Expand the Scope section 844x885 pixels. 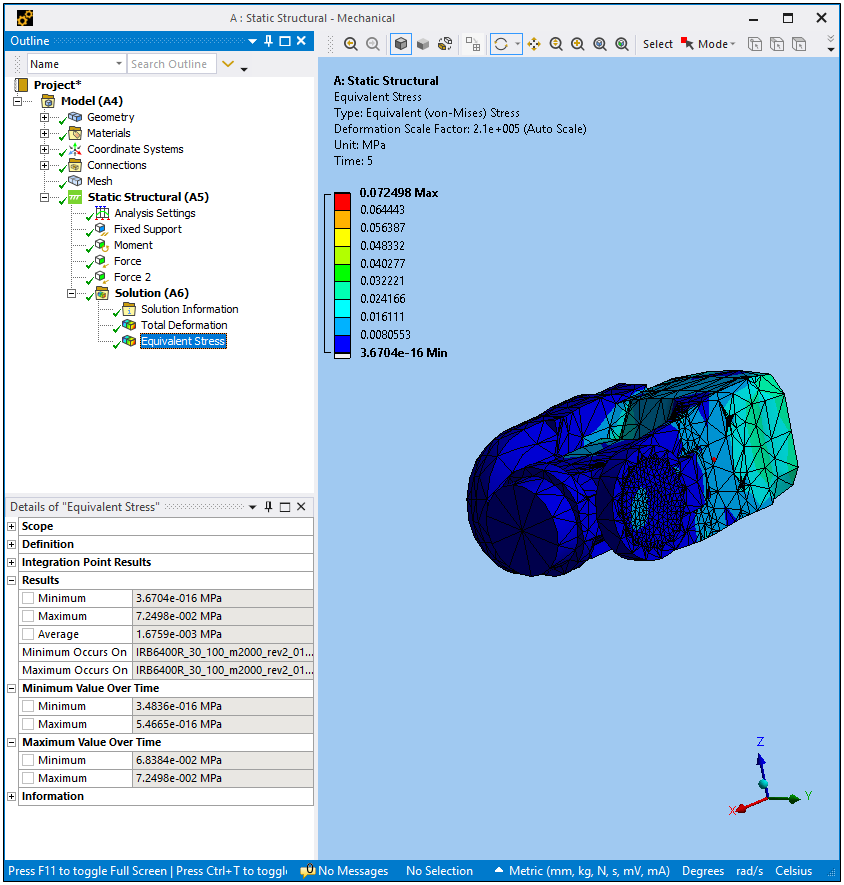12,526
